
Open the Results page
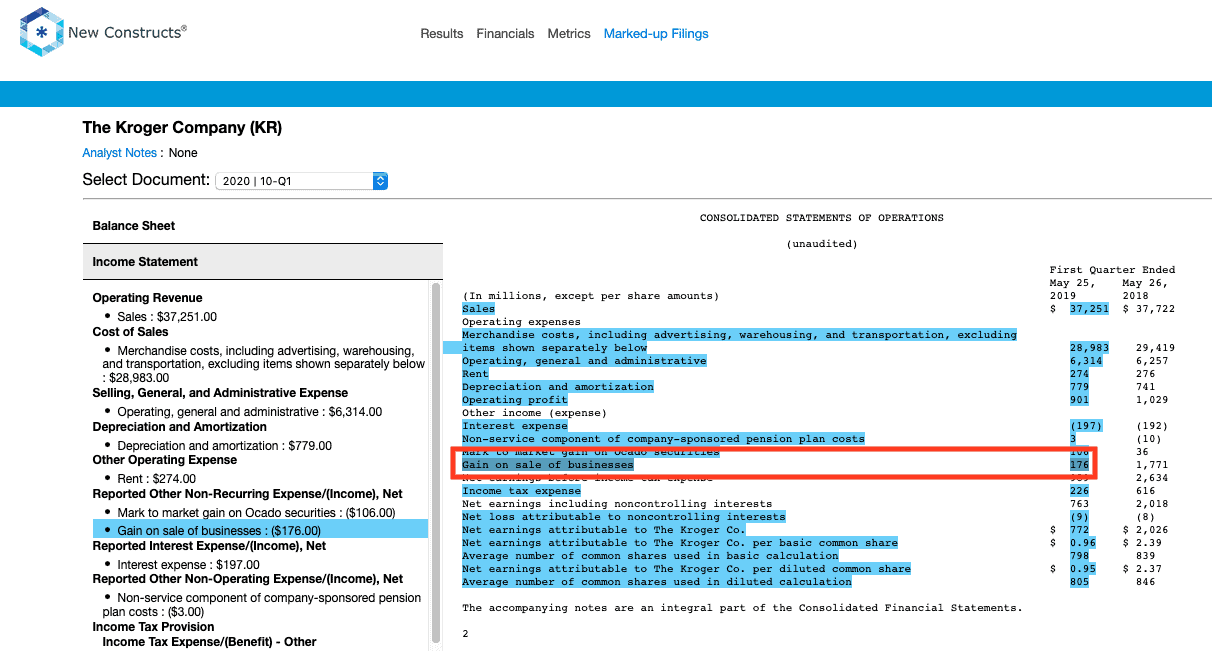click(x=442, y=34)
